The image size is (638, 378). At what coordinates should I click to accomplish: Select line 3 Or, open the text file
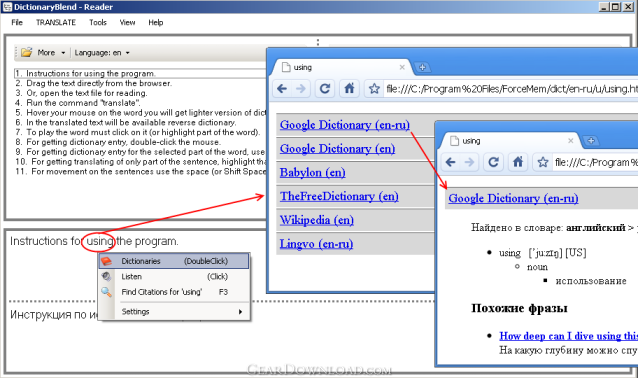81,93
